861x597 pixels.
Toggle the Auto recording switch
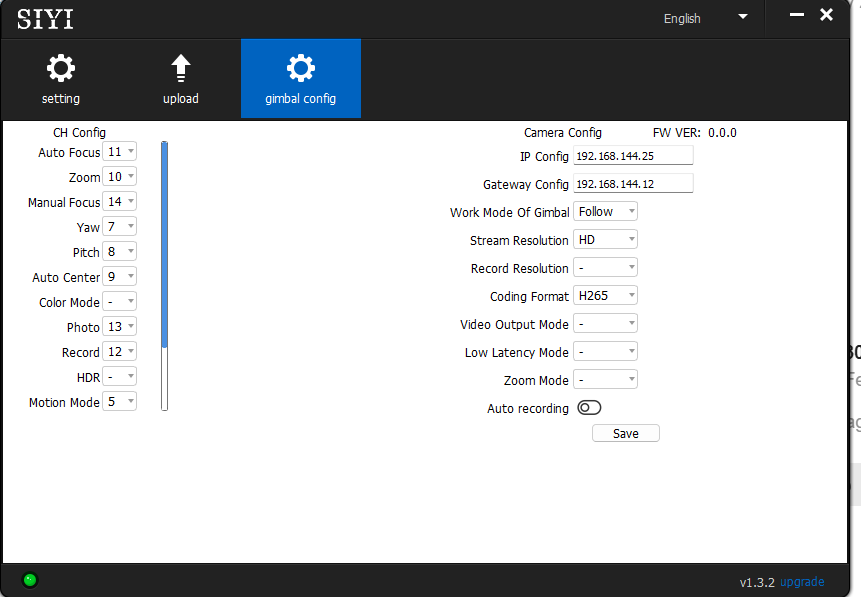tap(589, 408)
